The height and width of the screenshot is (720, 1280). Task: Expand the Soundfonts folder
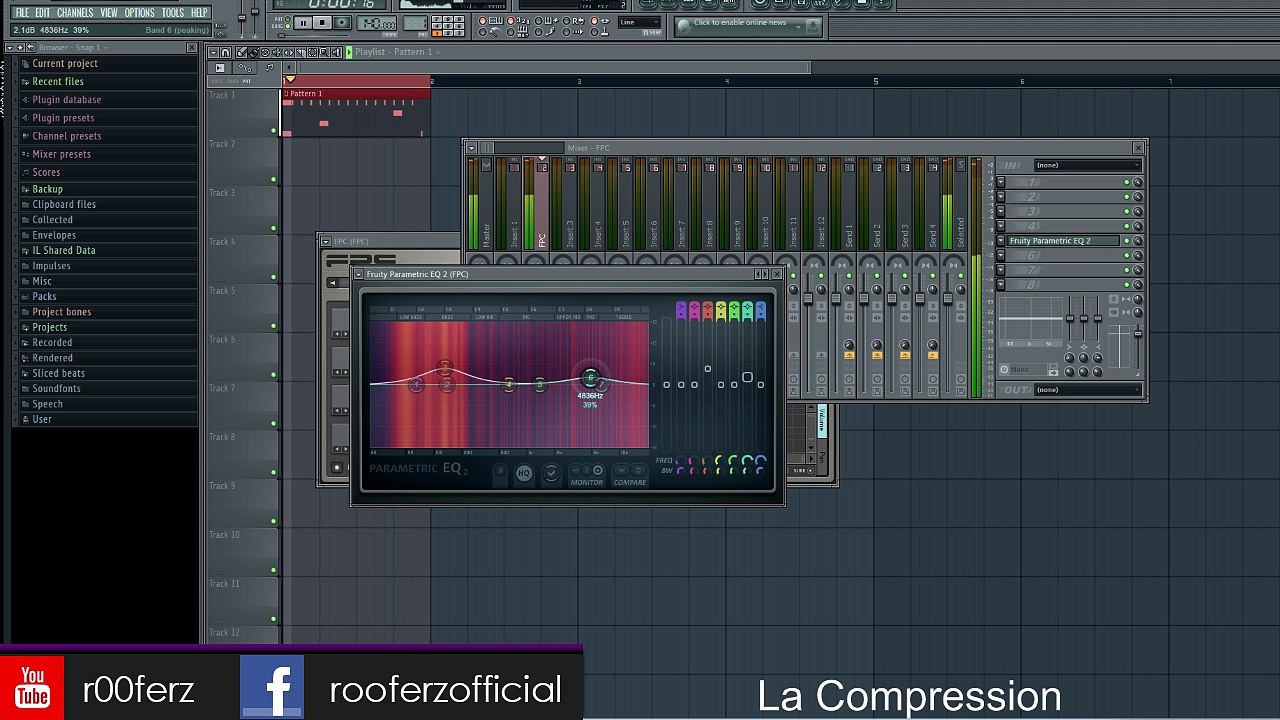(108, 388)
